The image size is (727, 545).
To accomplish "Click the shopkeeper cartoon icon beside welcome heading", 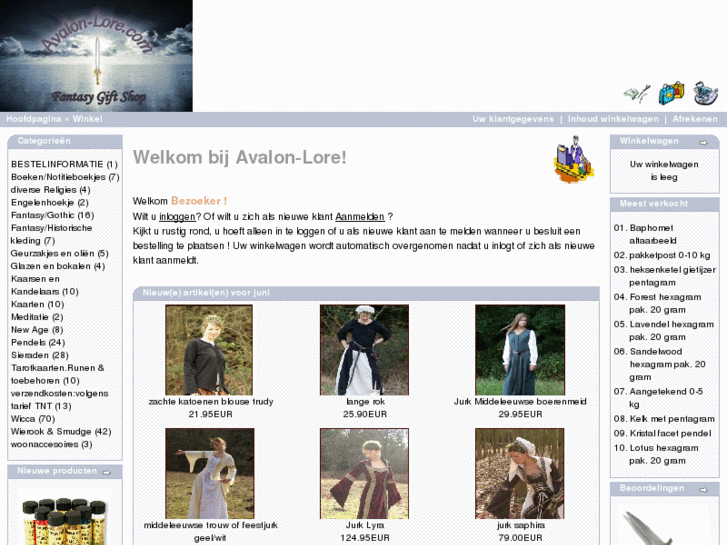I will [x=574, y=159].
